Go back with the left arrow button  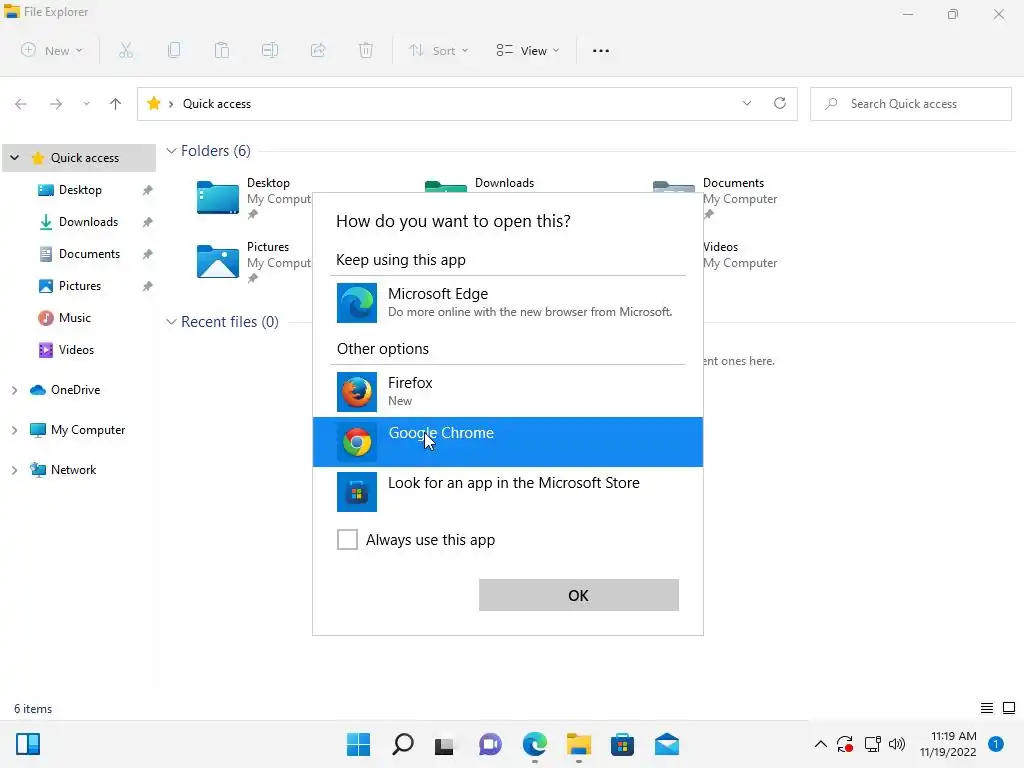point(21,104)
